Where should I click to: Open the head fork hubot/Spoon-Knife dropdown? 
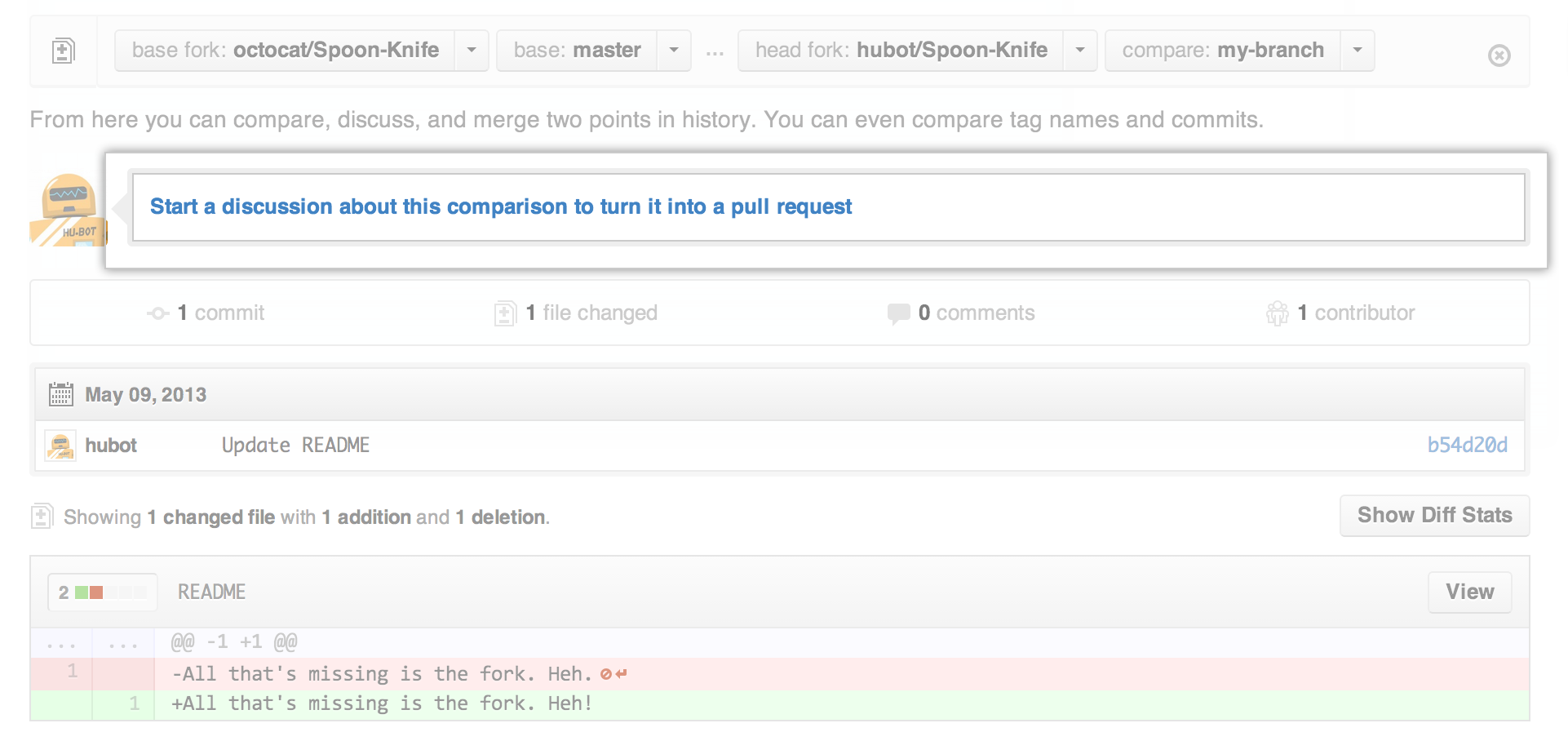click(x=916, y=51)
